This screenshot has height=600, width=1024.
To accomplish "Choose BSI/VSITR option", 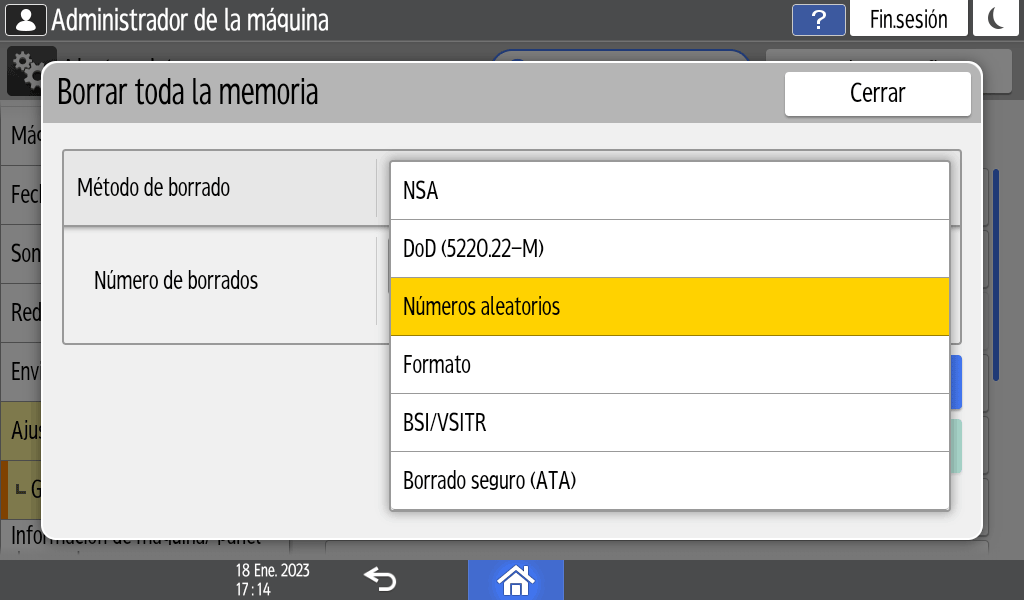I will pyautogui.click(x=669, y=423).
